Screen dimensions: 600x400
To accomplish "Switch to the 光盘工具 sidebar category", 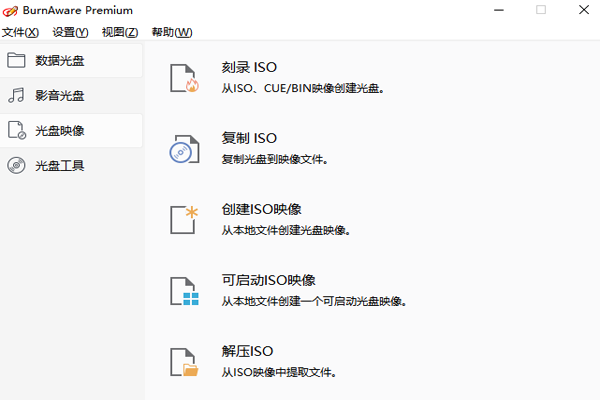I will point(71,165).
